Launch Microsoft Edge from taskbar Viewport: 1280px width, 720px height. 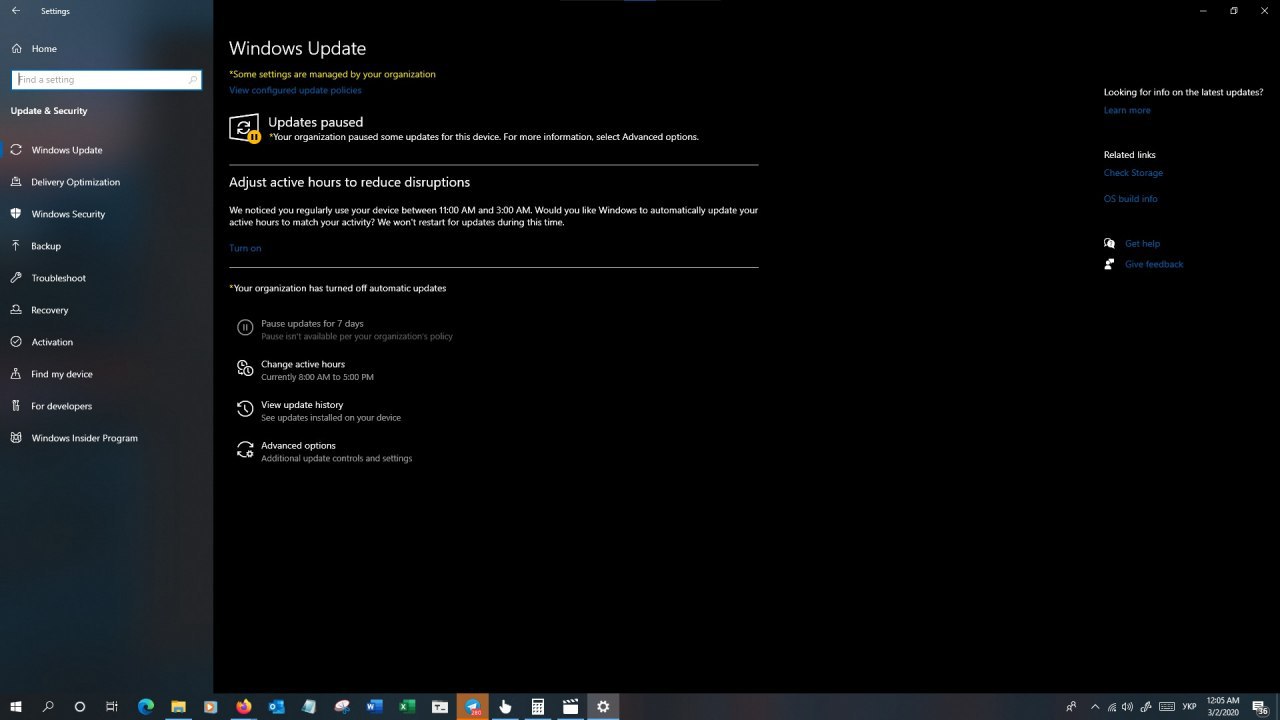tap(145, 706)
